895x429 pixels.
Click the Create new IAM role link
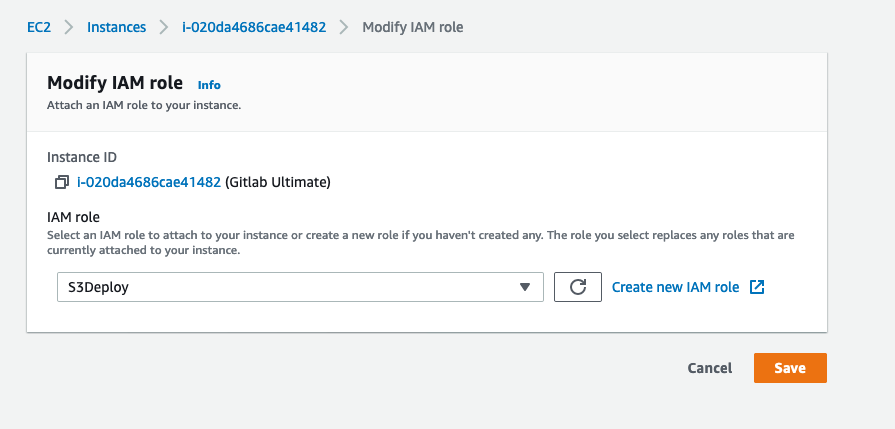(x=675, y=287)
